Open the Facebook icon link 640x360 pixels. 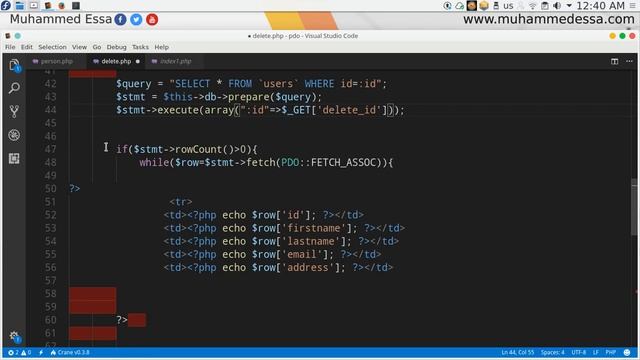click(120, 19)
